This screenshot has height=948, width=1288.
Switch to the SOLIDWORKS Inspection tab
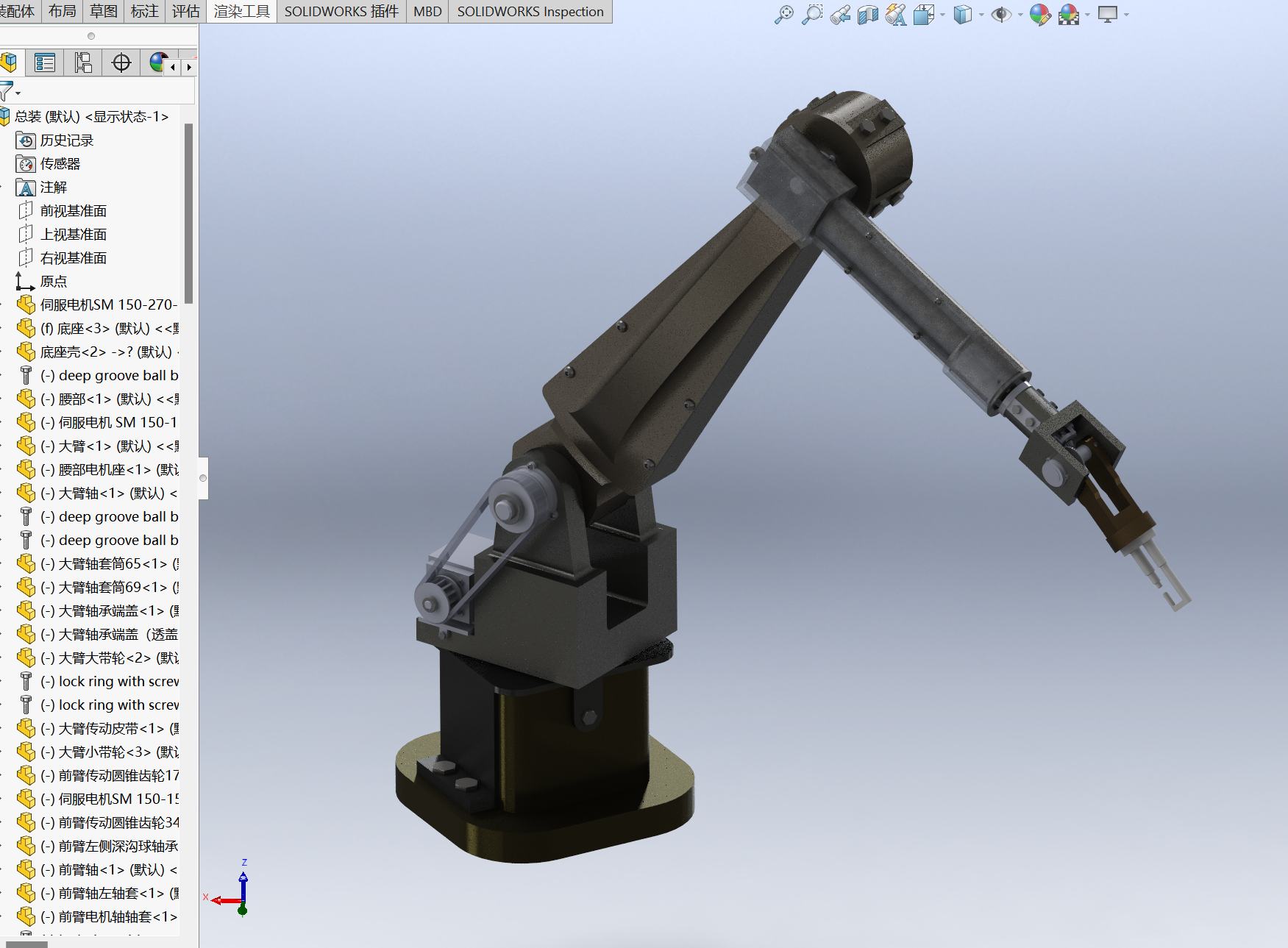[x=530, y=12]
